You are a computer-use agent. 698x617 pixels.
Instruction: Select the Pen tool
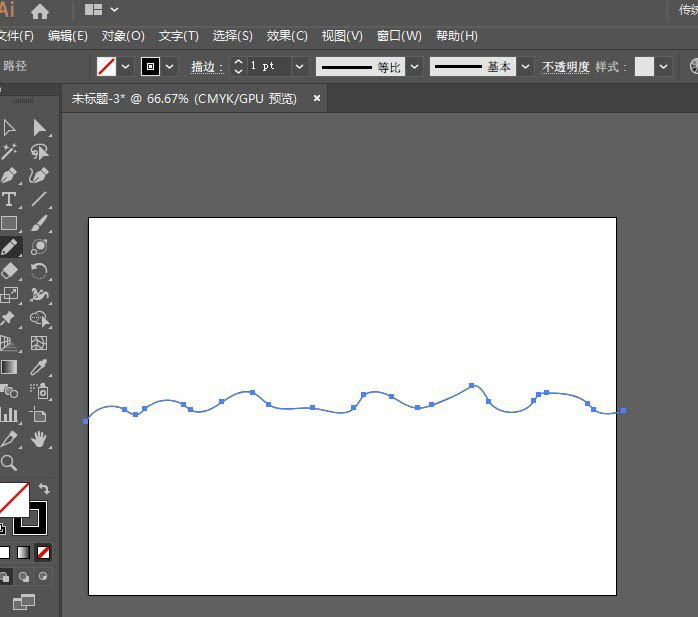(x=9, y=175)
